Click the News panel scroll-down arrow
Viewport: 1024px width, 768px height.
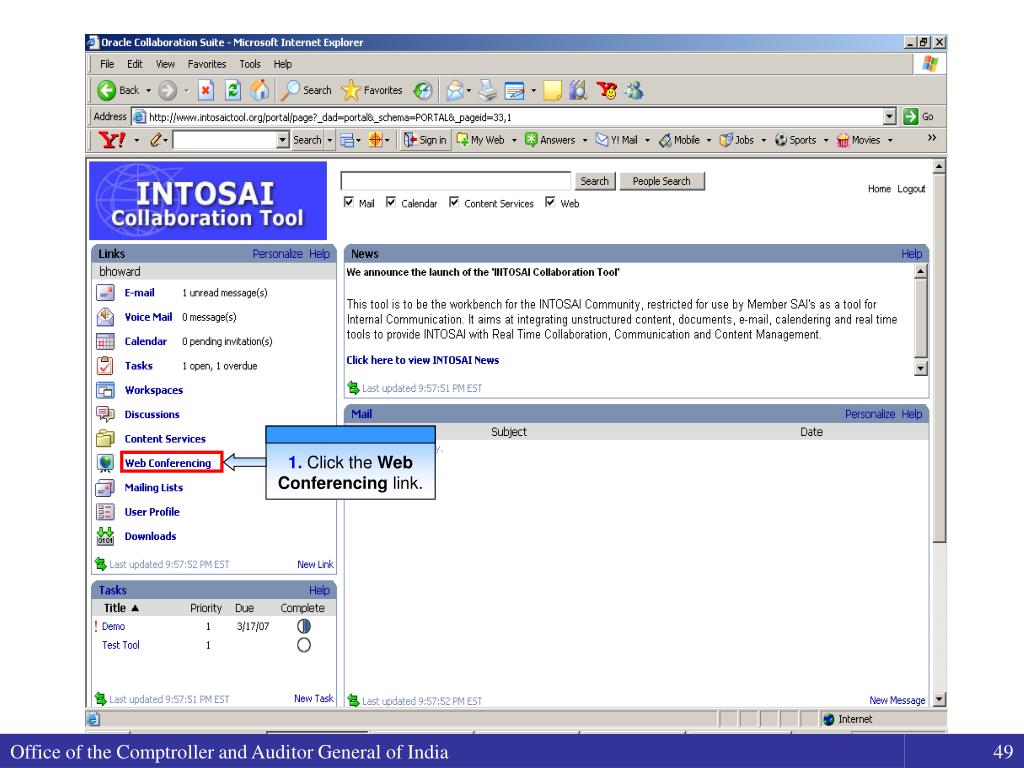(x=921, y=368)
